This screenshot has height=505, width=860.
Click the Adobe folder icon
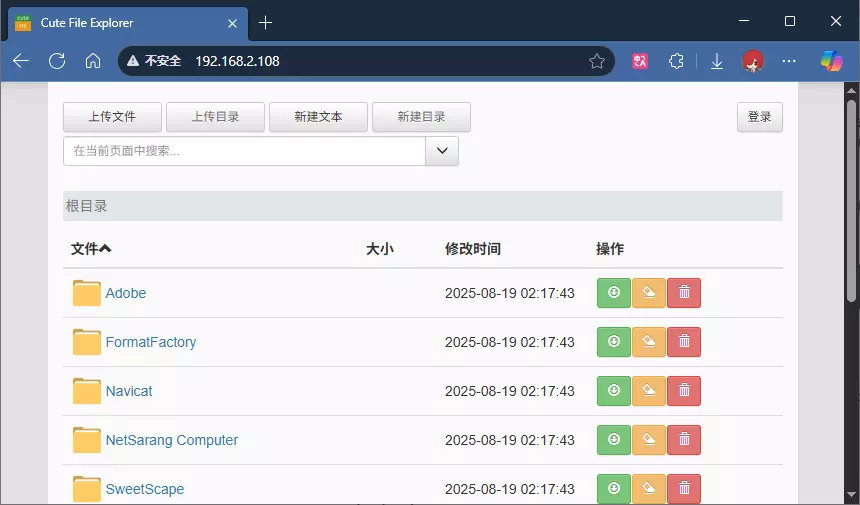click(87, 293)
